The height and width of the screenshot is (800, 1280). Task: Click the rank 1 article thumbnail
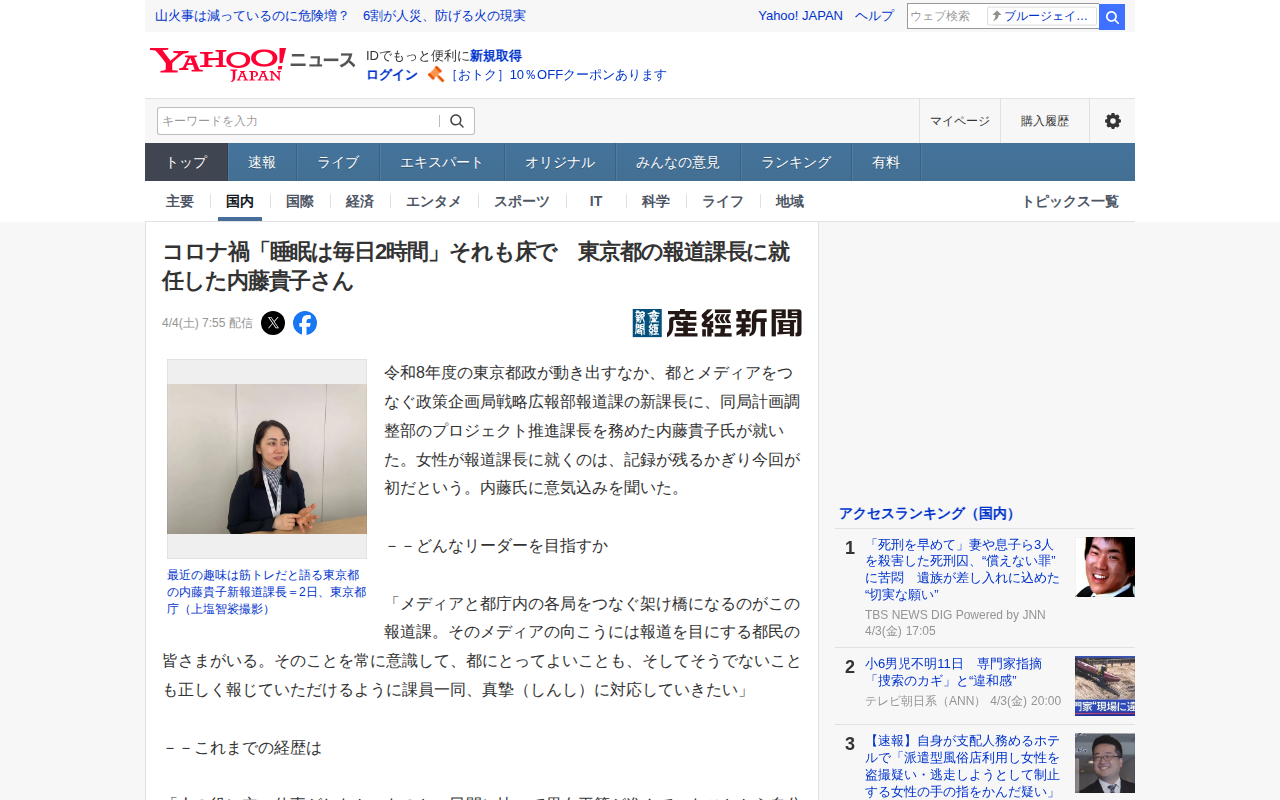point(1105,567)
